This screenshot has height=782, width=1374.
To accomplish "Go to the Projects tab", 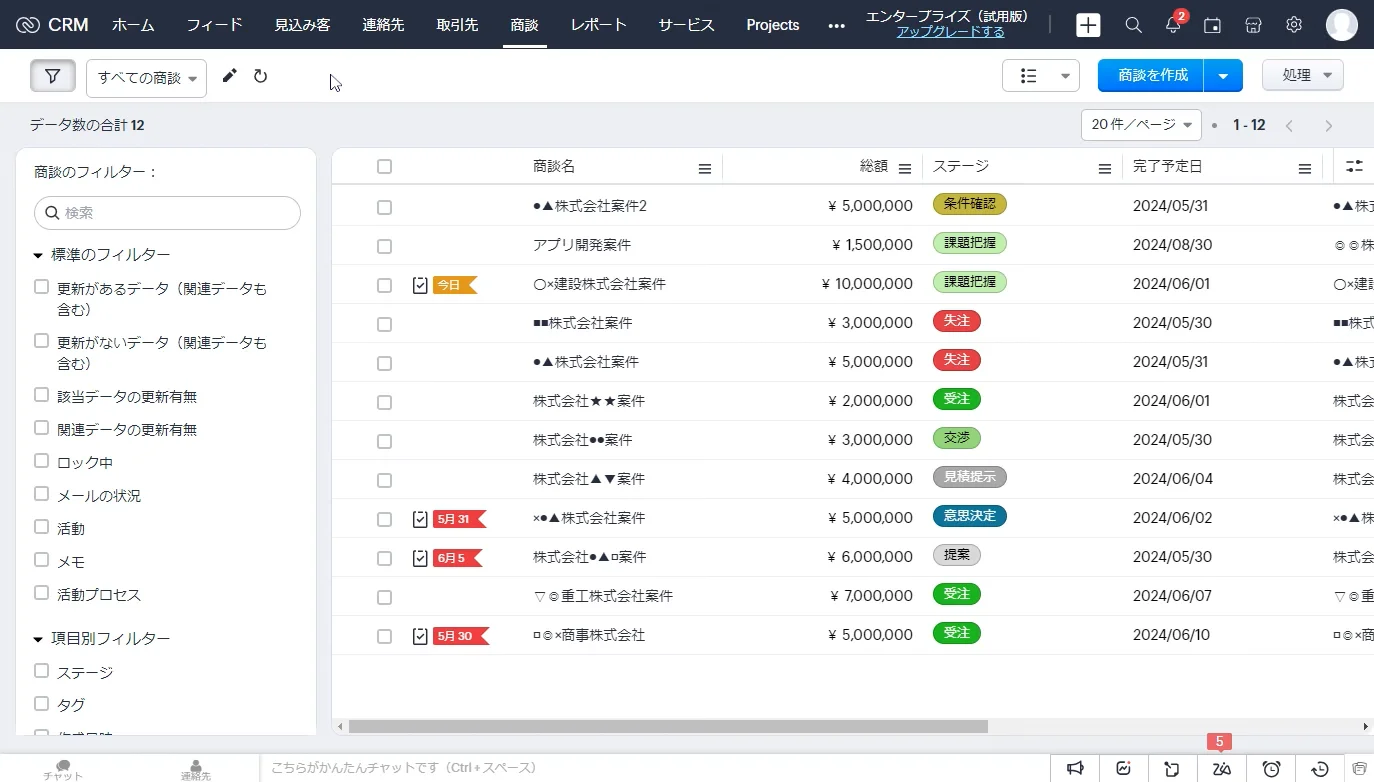I will coord(773,25).
